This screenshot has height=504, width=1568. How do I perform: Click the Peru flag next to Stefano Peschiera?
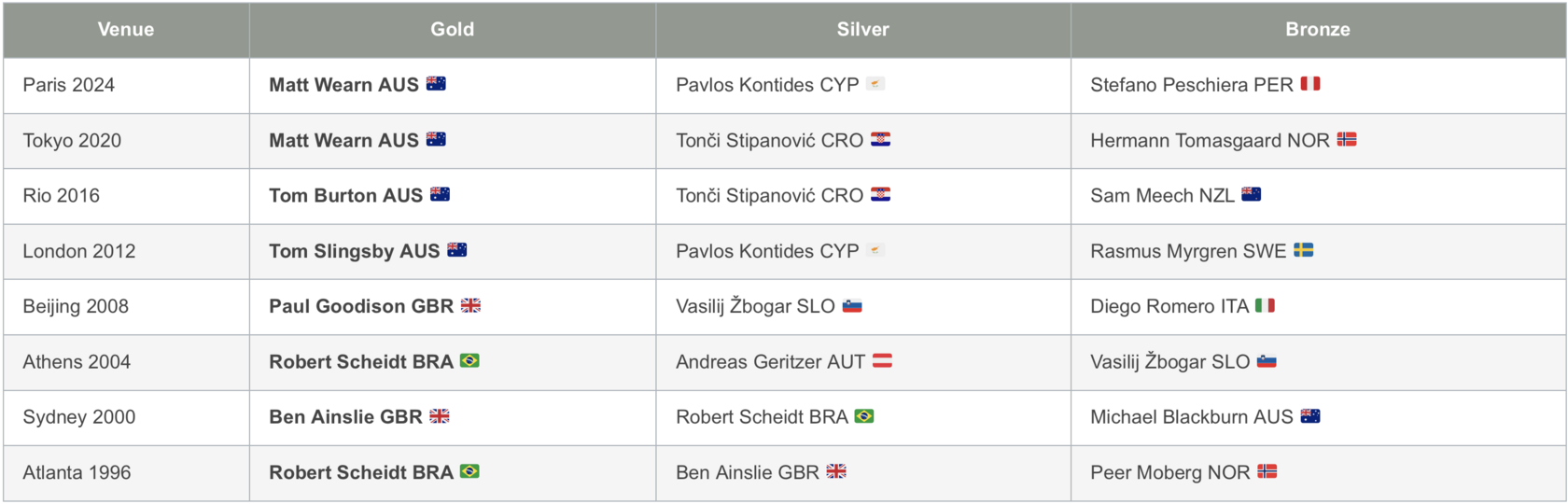coord(1310,84)
